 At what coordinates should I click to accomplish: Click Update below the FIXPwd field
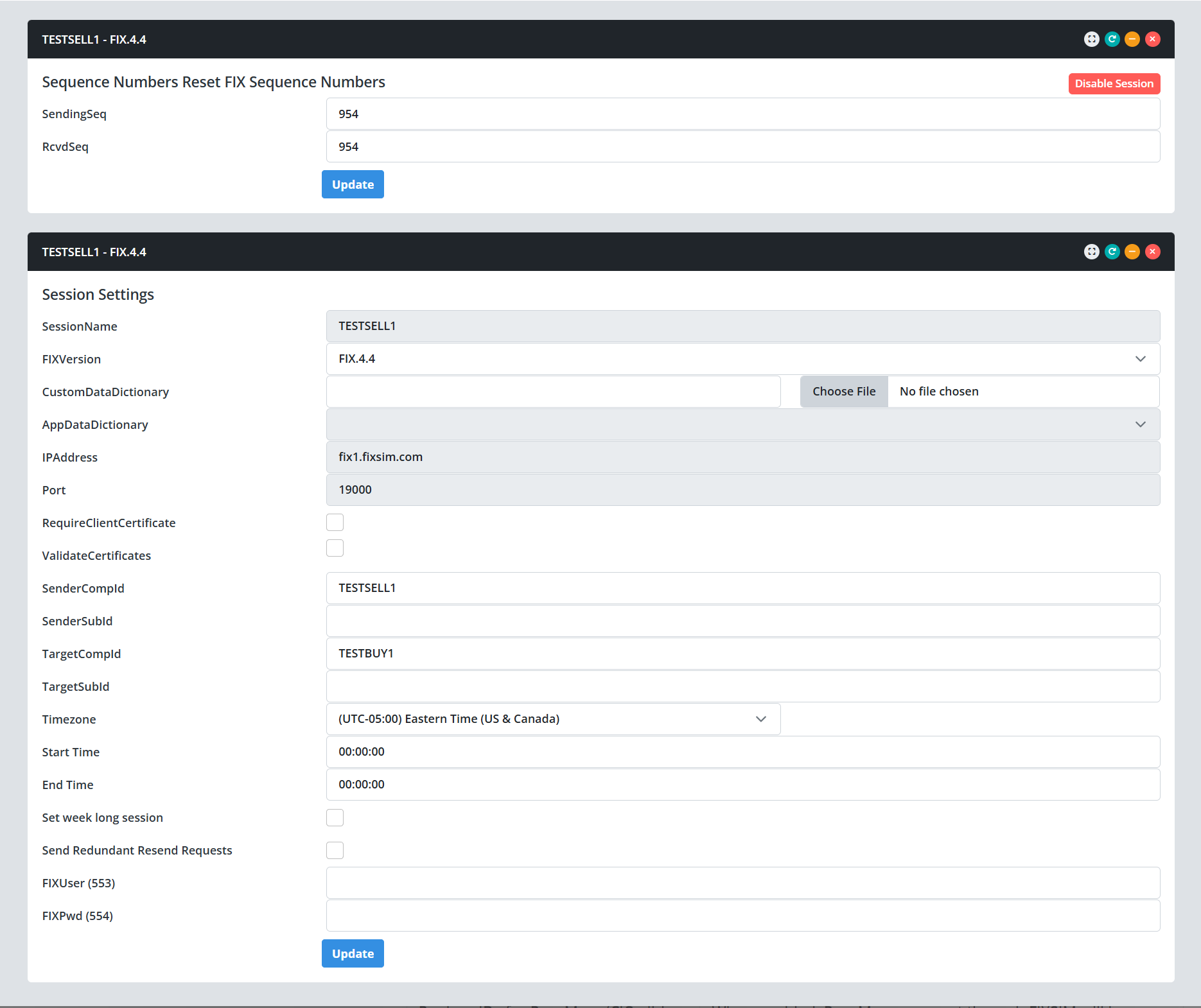[353, 953]
